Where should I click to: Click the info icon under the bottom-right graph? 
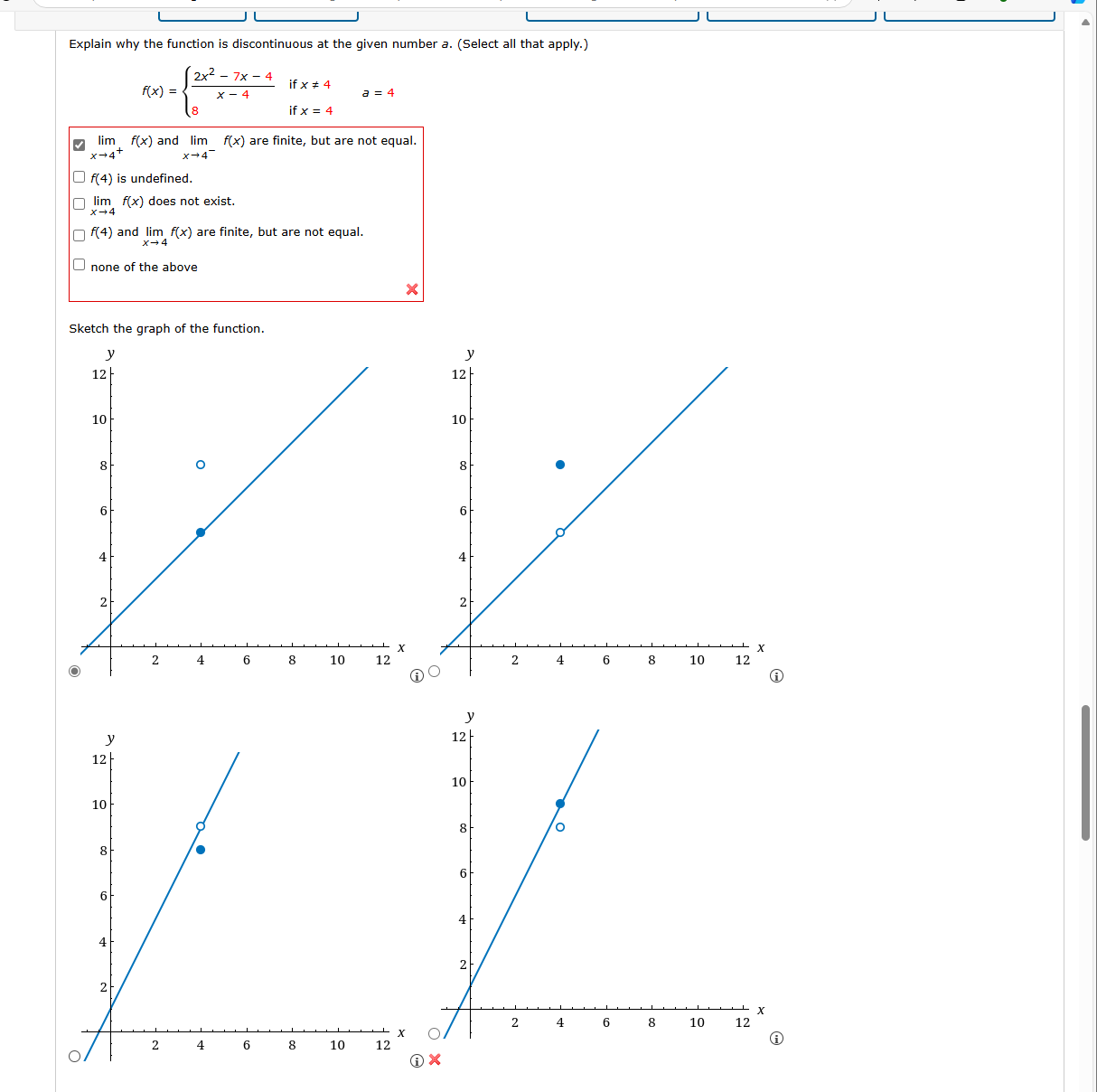point(775,1038)
